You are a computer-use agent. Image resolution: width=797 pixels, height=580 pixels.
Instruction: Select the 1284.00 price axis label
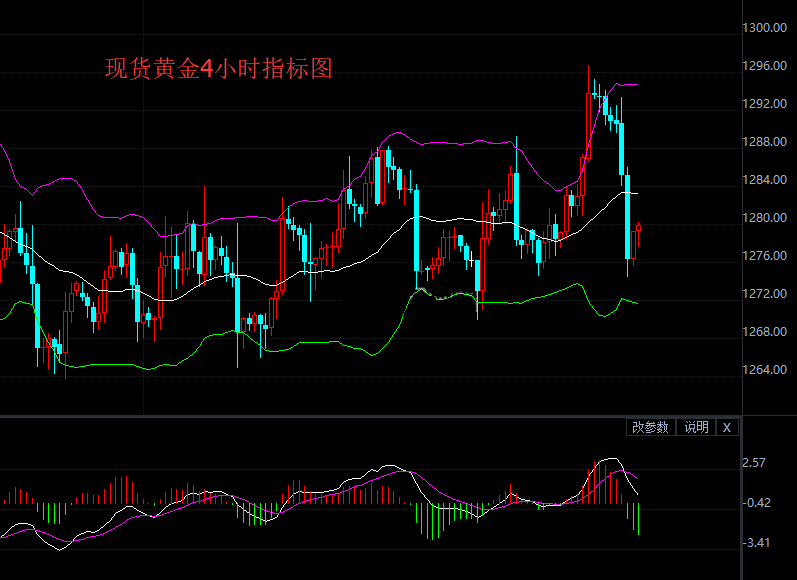(x=769, y=180)
